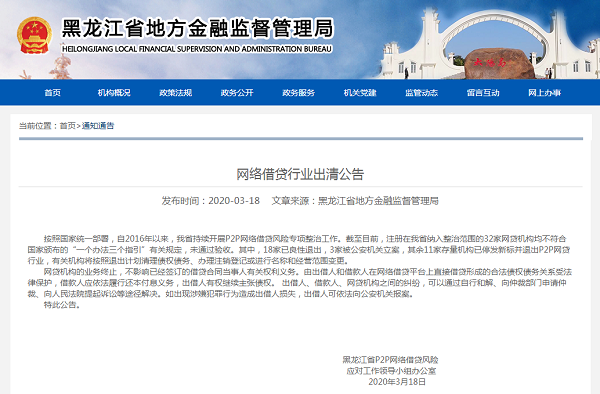600x394 pixels.
Task: Open the 首页 navigation menu item
Action: 52,93
